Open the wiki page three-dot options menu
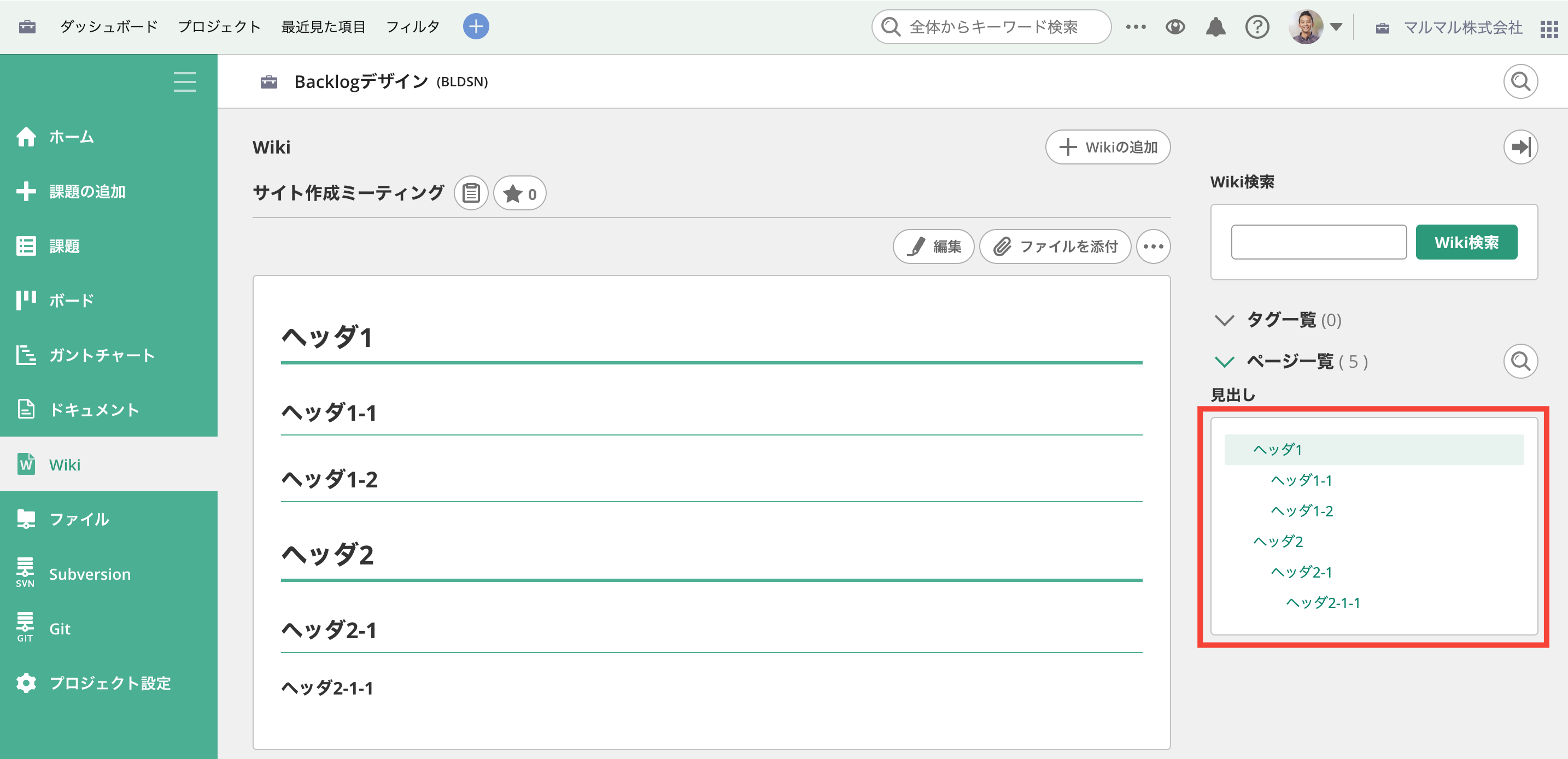The height and width of the screenshot is (759, 1568). pyautogui.click(x=1153, y=246)
